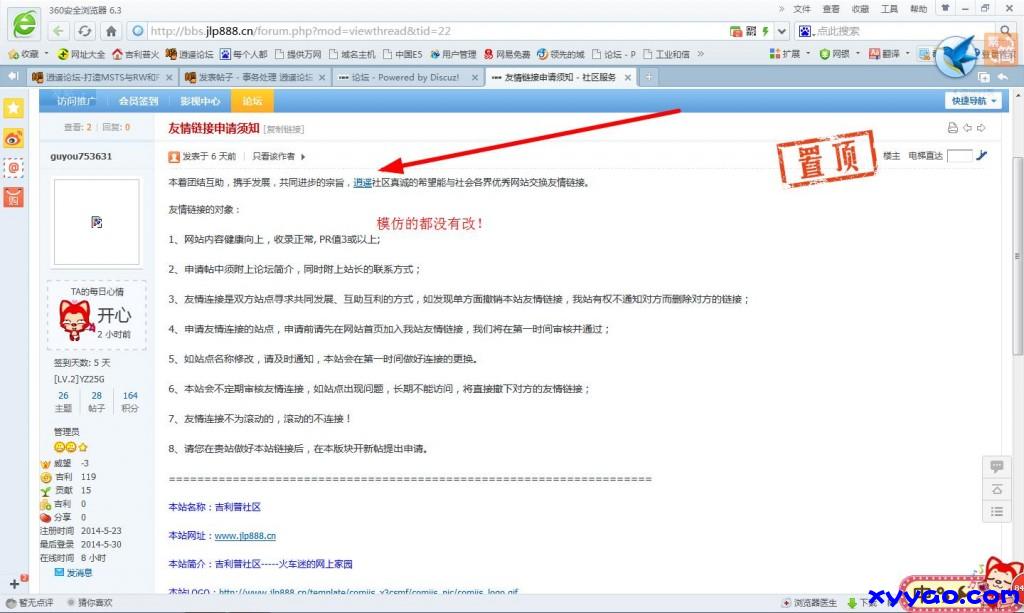Open the Weibo icon in the left sidebar
This screenshot has height=613, width=1024.
(14, 139)
